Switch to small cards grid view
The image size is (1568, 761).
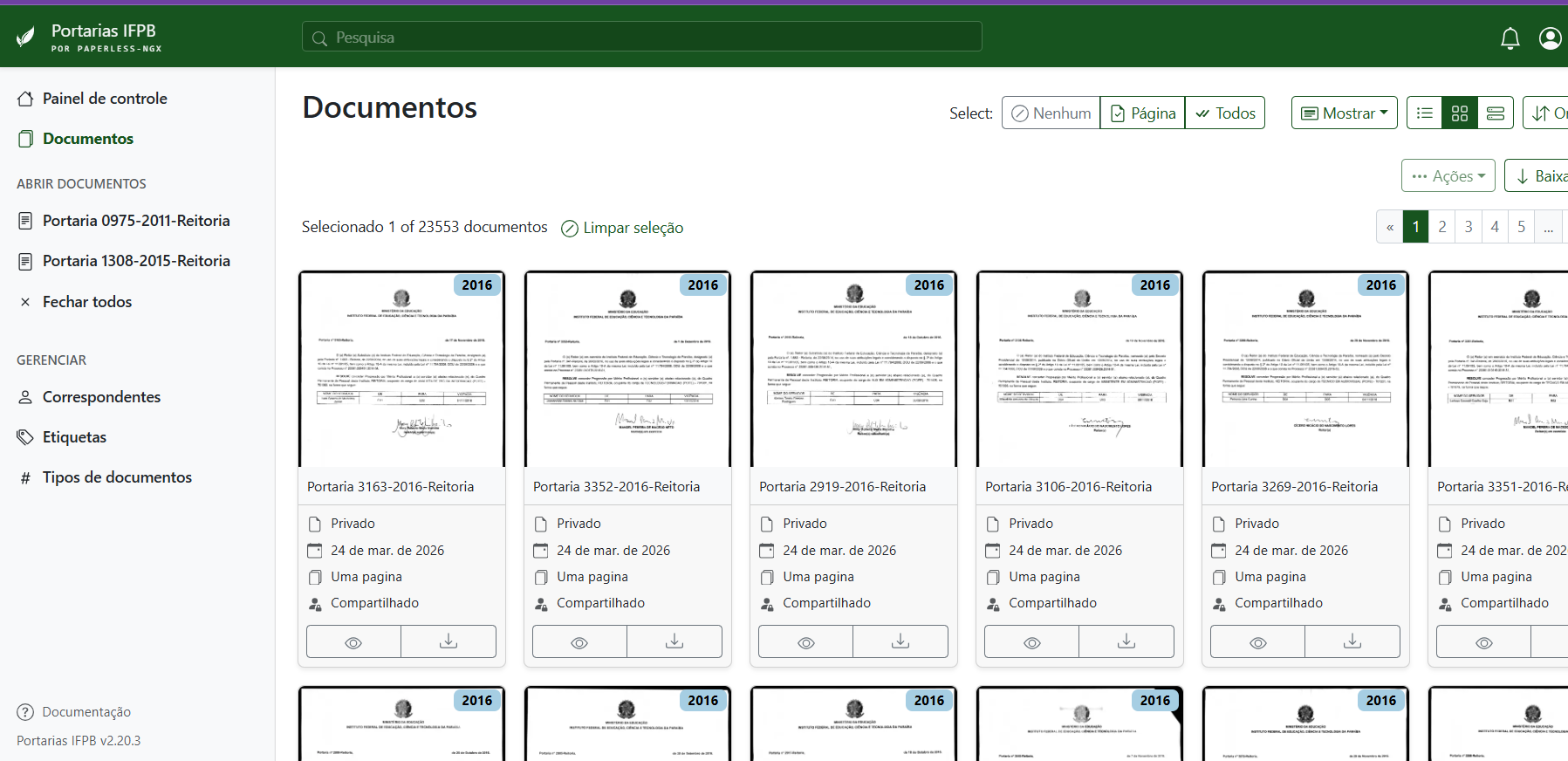tap(1460, 113)
